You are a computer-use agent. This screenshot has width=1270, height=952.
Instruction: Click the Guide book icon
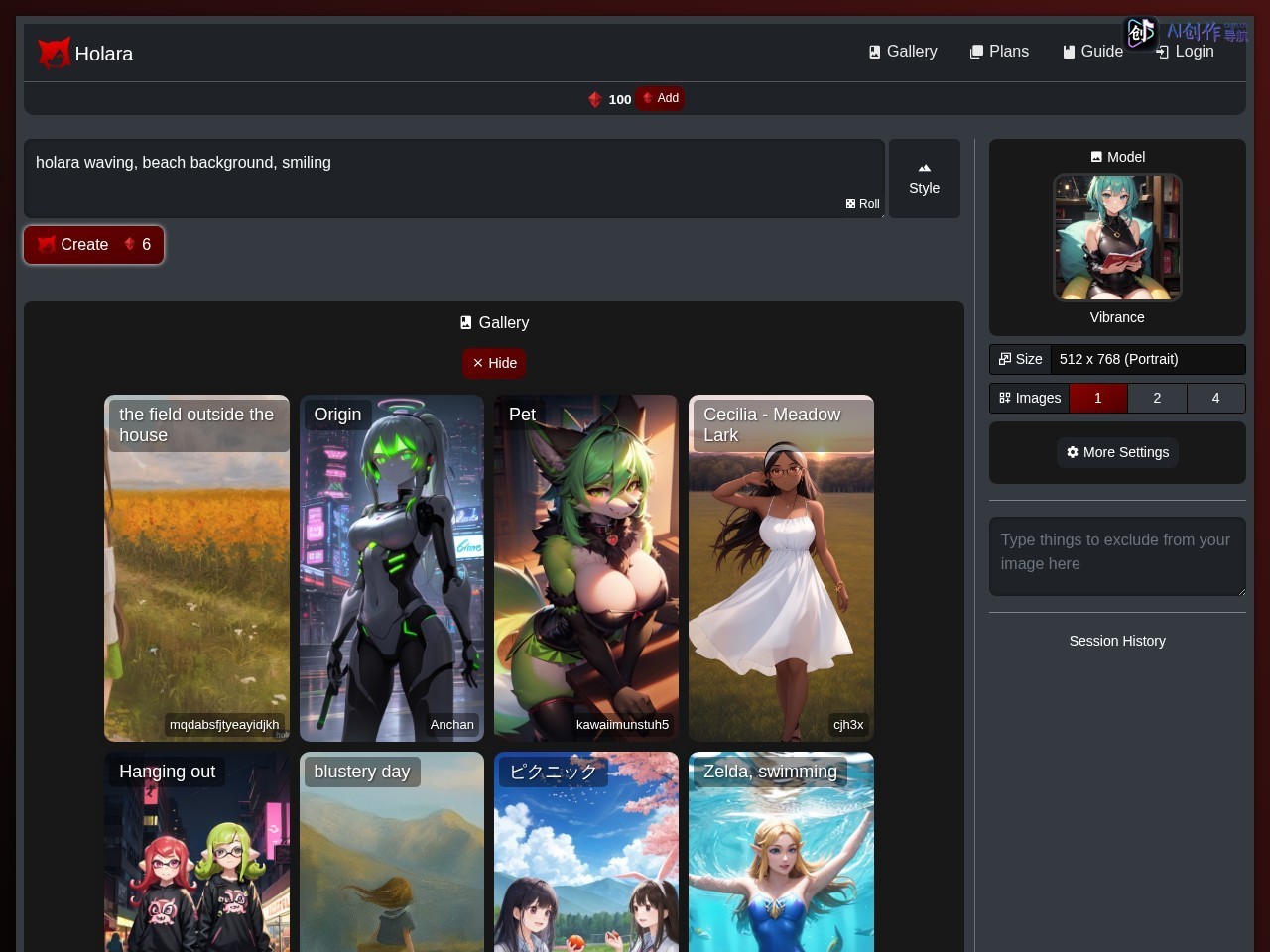[1069, 52]
